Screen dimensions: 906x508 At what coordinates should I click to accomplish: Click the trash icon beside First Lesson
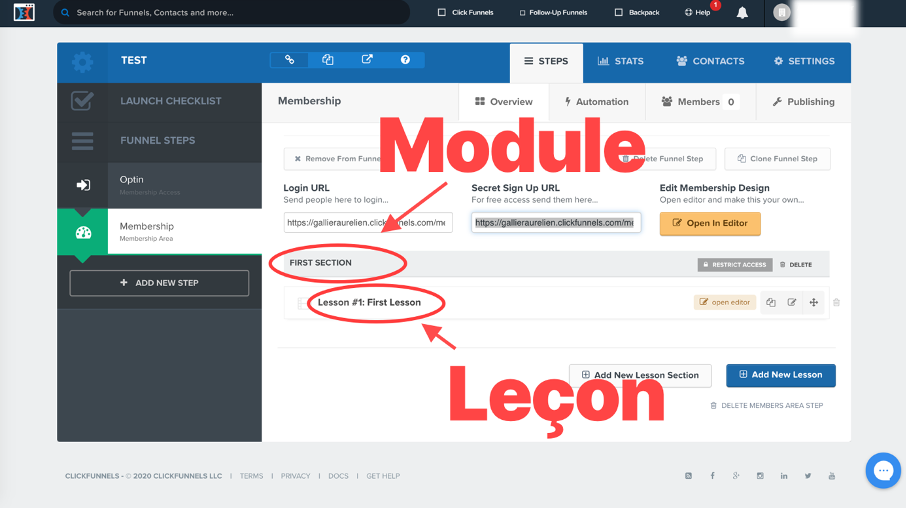(836, 302)
